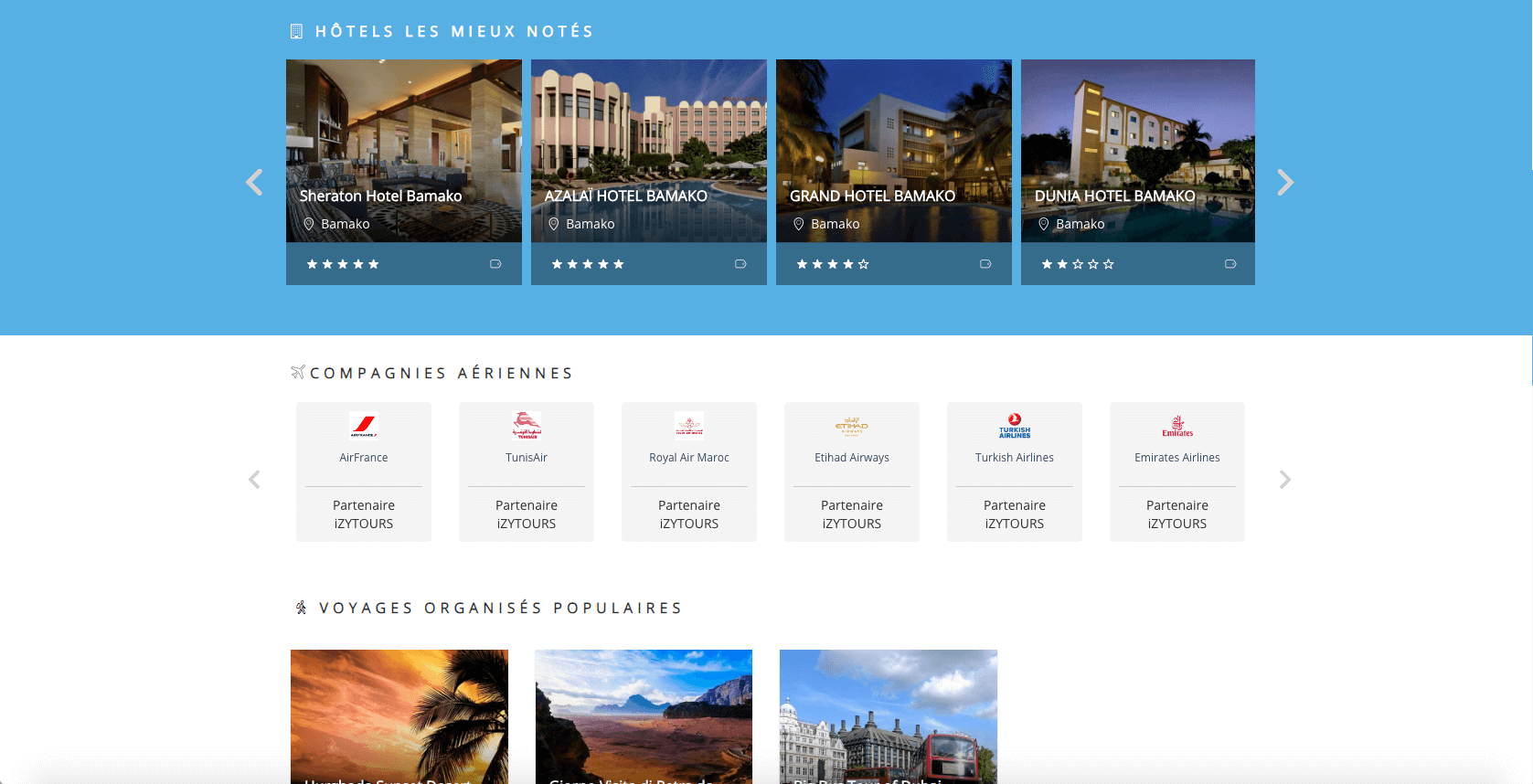1533x784 pixels.
Task: Click the Emirates Airlines logo
Action: pos(1177,426)
